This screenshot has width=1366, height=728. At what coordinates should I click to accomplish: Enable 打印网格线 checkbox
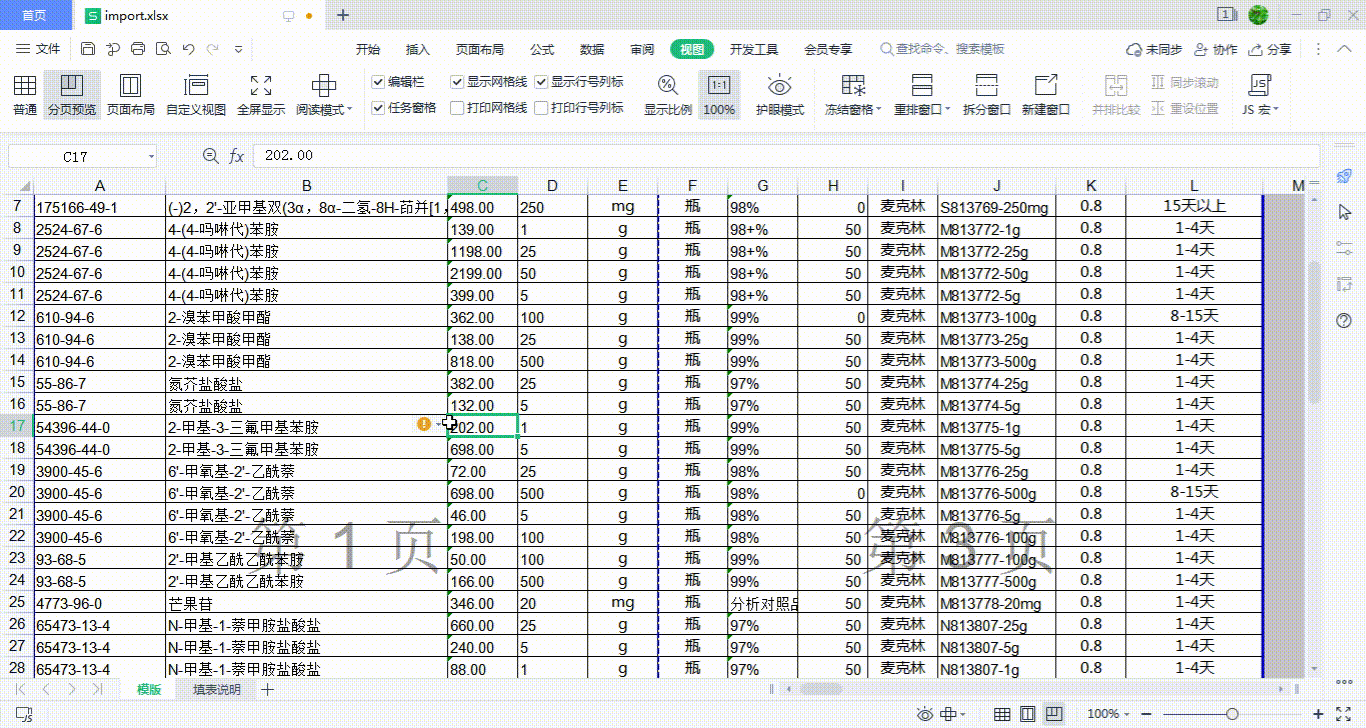click(x=457, y=108)
